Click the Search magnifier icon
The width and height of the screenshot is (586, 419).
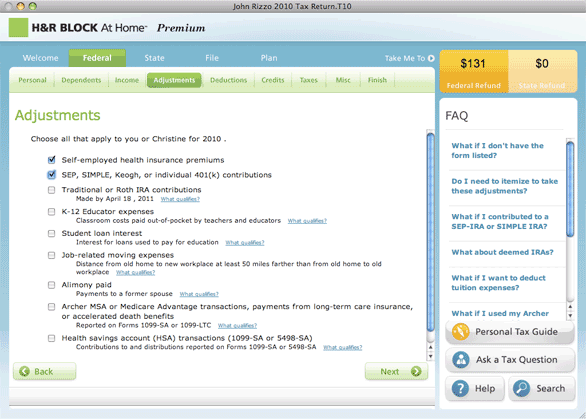(x=521, y=388)
